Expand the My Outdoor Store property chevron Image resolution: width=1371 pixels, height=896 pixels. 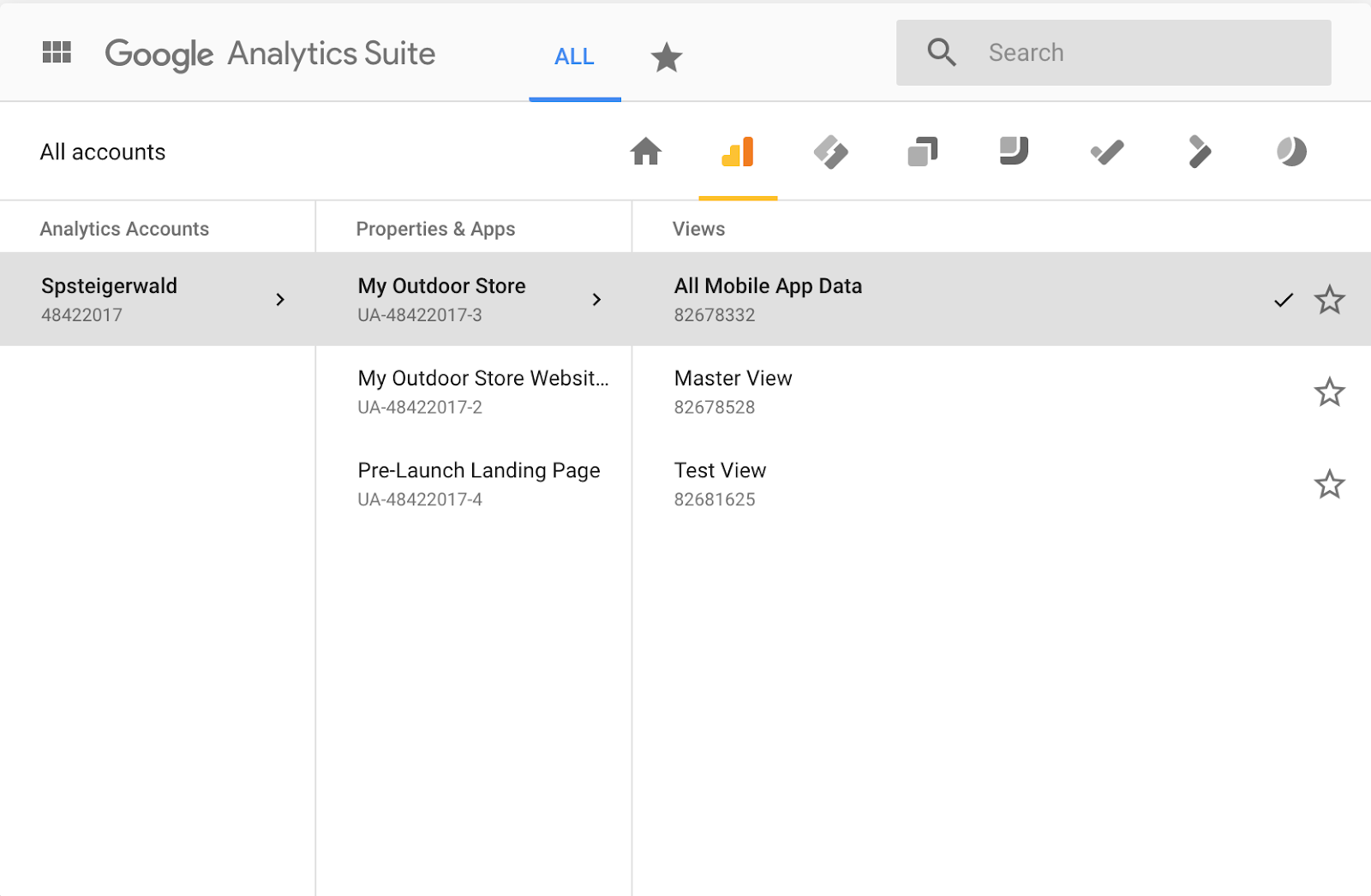(596, 300)
